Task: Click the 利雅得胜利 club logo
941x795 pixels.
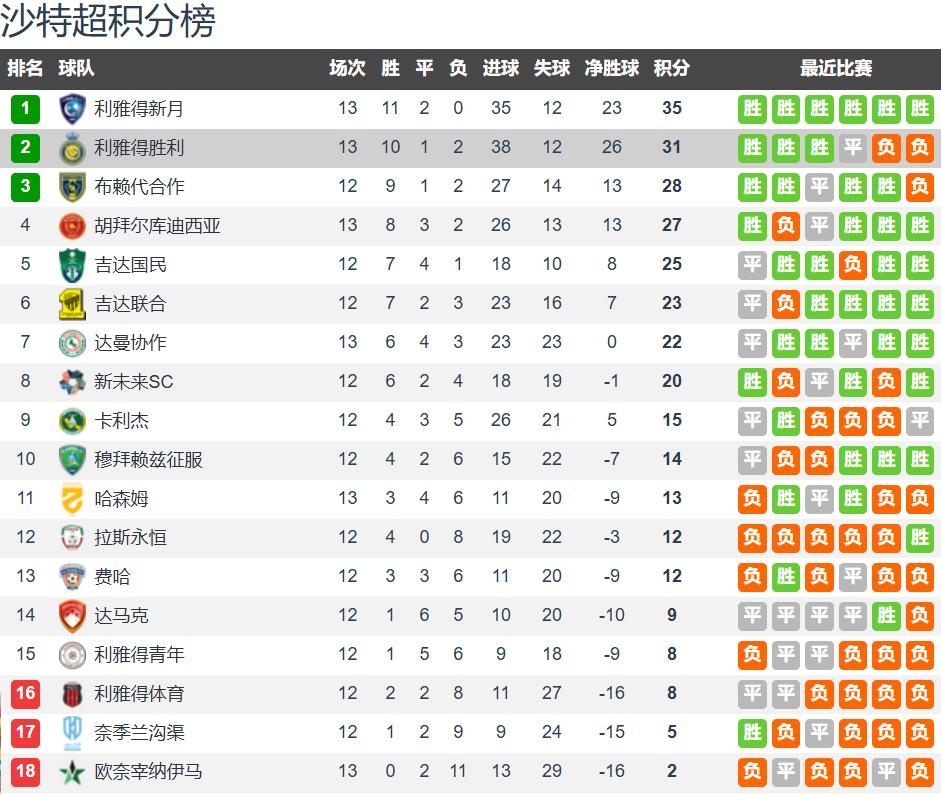Action: [x=71, y=147]
